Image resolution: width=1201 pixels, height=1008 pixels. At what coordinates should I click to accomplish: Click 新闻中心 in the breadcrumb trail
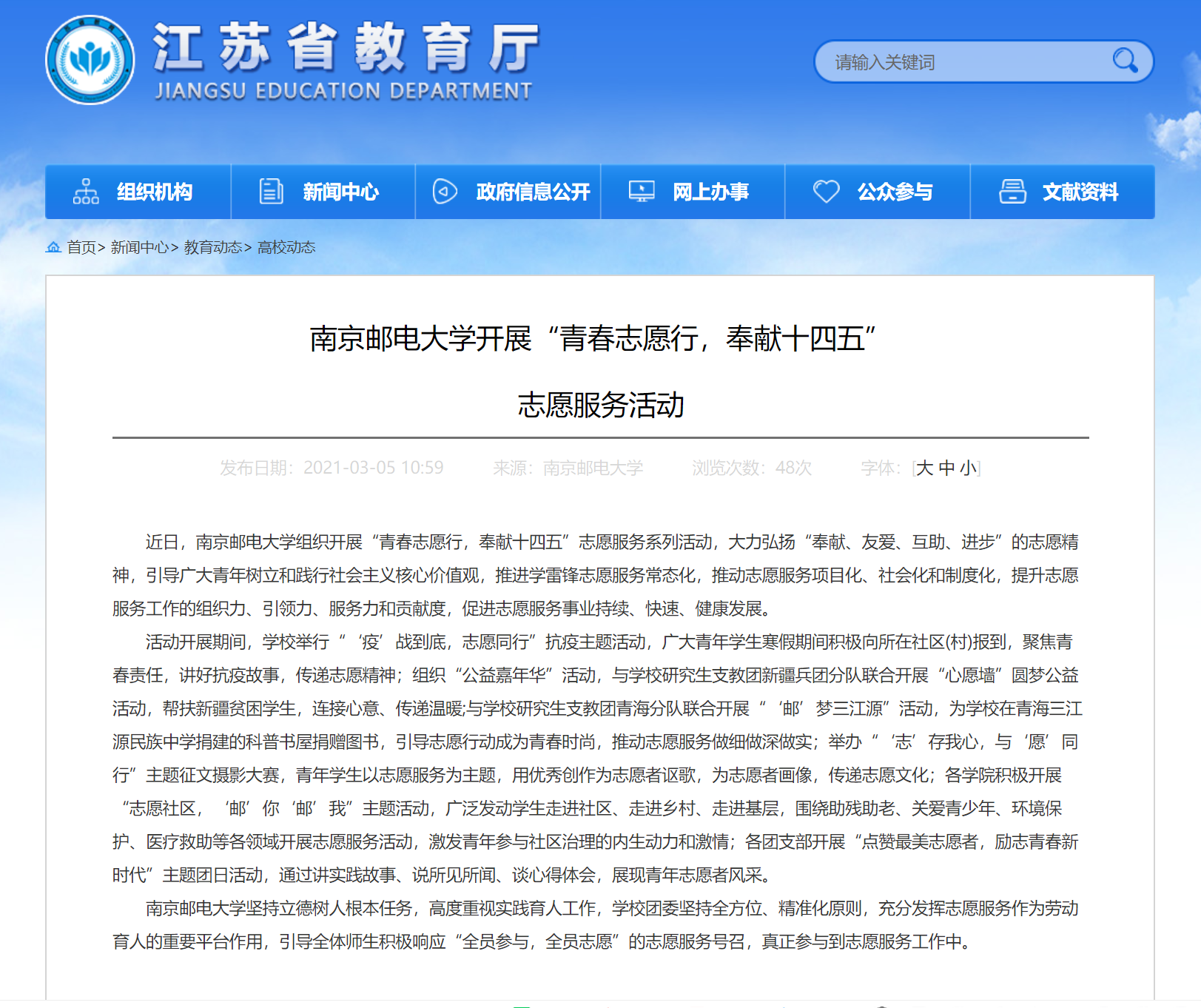(x=140, y=247)
